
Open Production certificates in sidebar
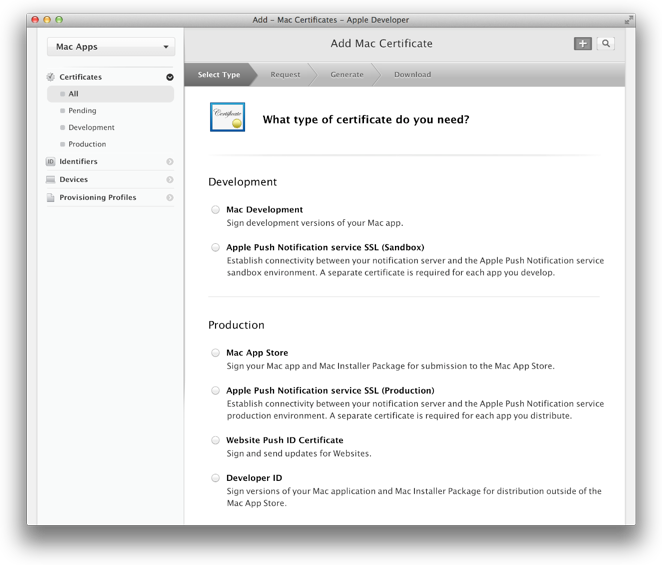pos(87,144)
